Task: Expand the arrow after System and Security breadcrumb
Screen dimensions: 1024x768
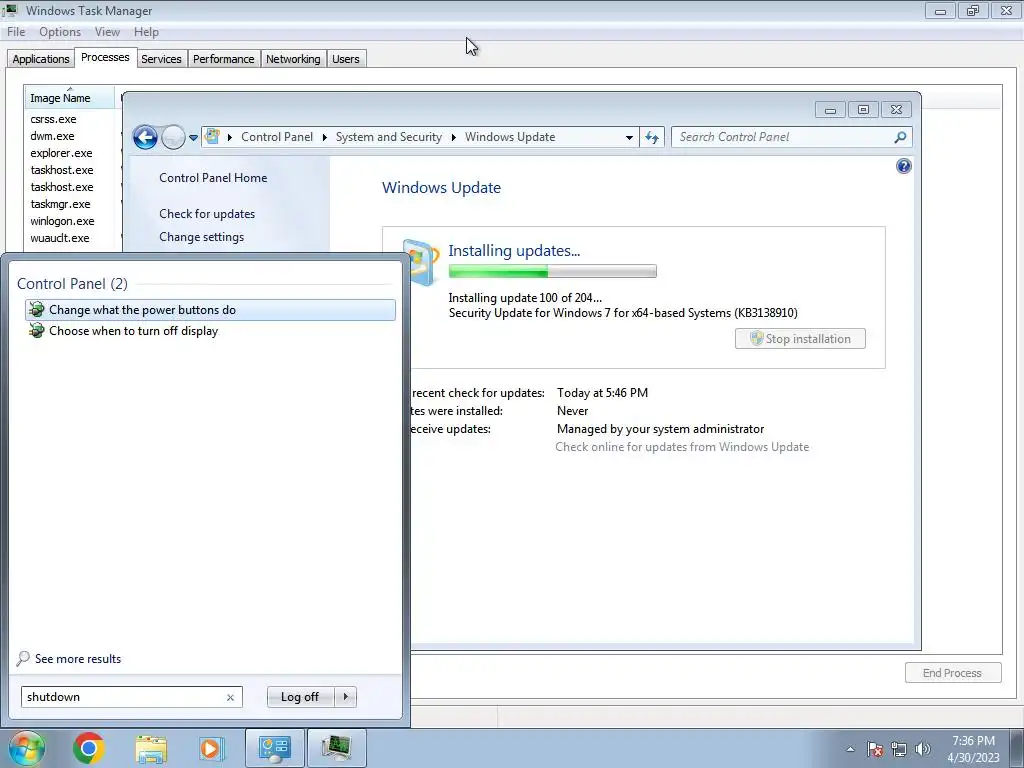Action: (x=453, y=137)
